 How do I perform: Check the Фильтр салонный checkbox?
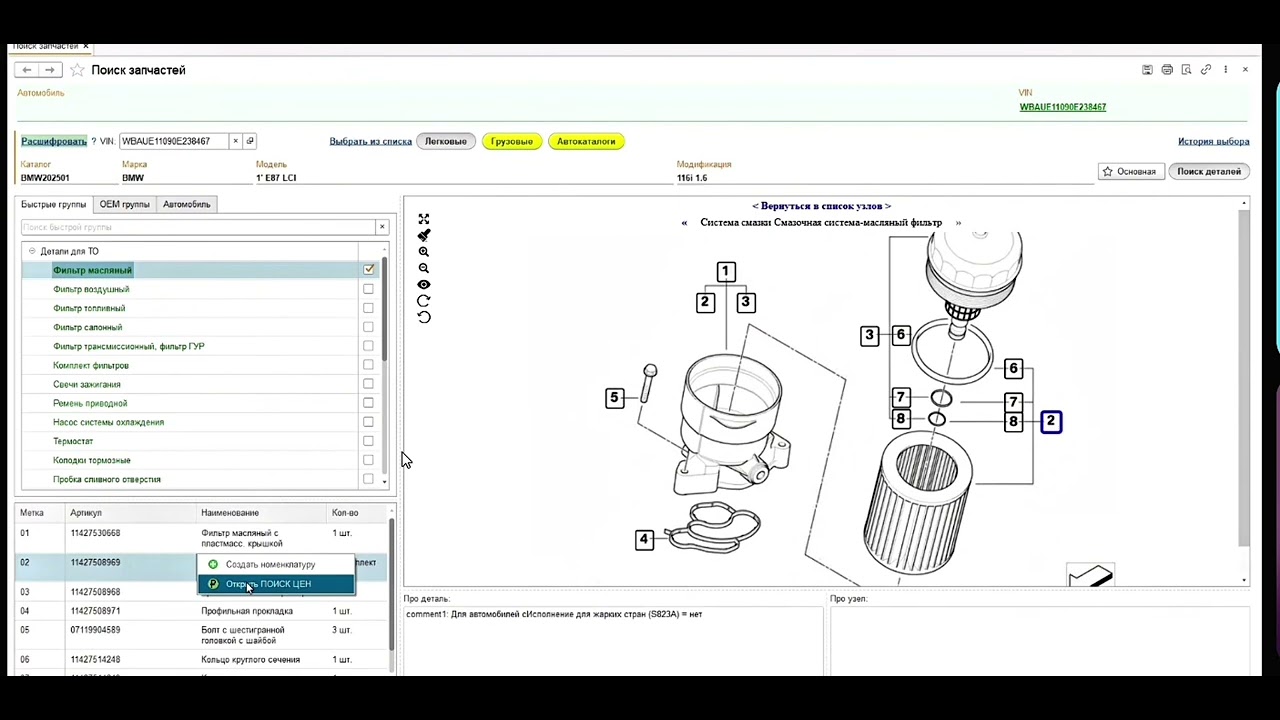pyautogui.click(x=368, y=327)
